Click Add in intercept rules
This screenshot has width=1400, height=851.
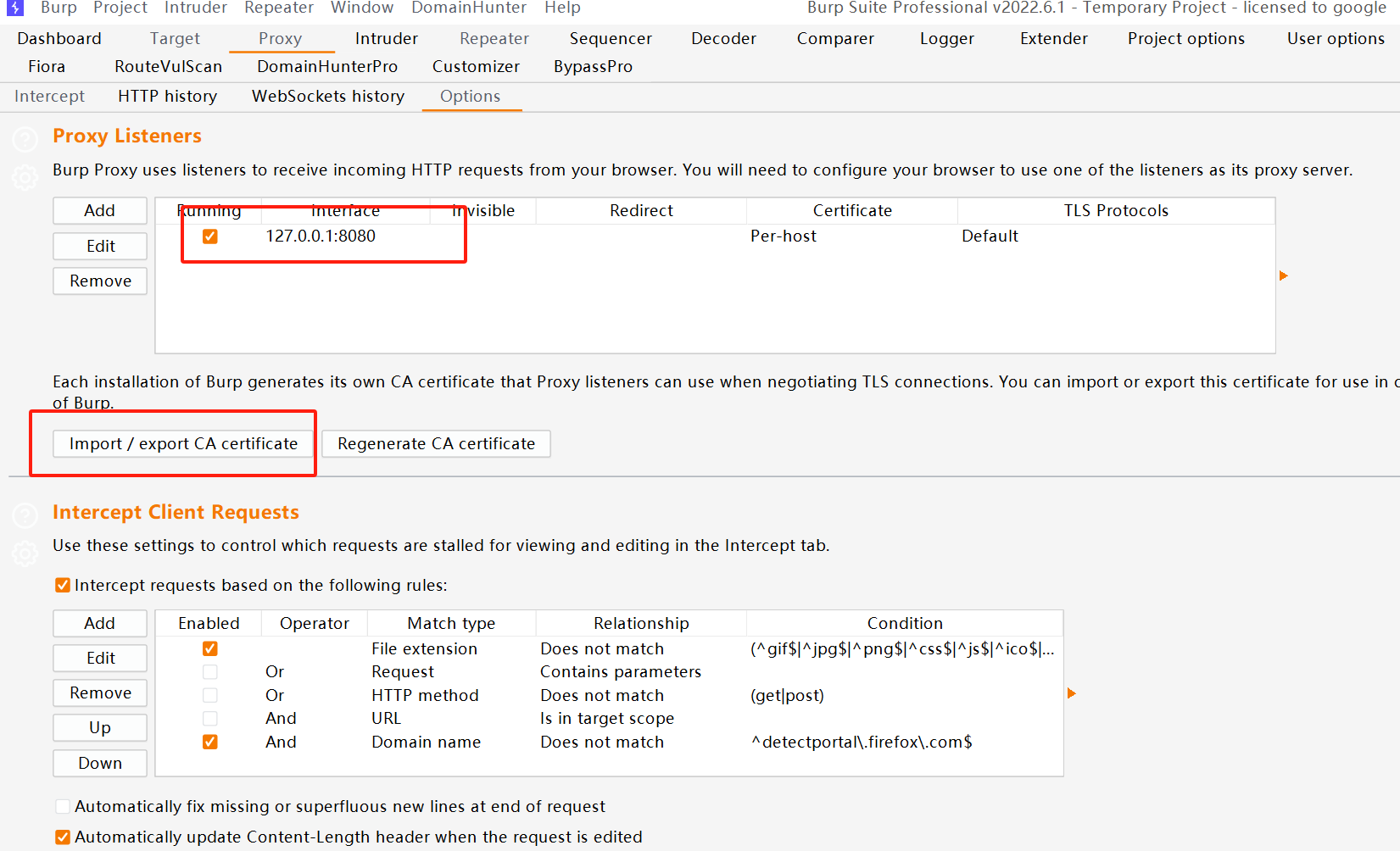click(x=100, y=623)
